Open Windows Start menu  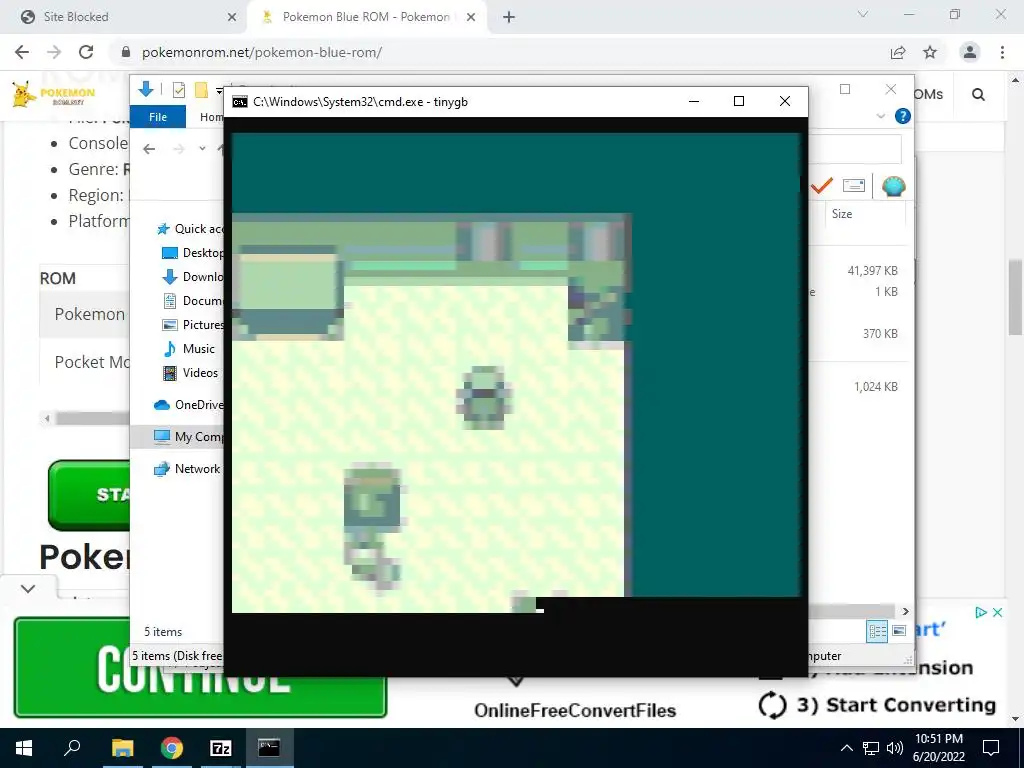(24, 748)
